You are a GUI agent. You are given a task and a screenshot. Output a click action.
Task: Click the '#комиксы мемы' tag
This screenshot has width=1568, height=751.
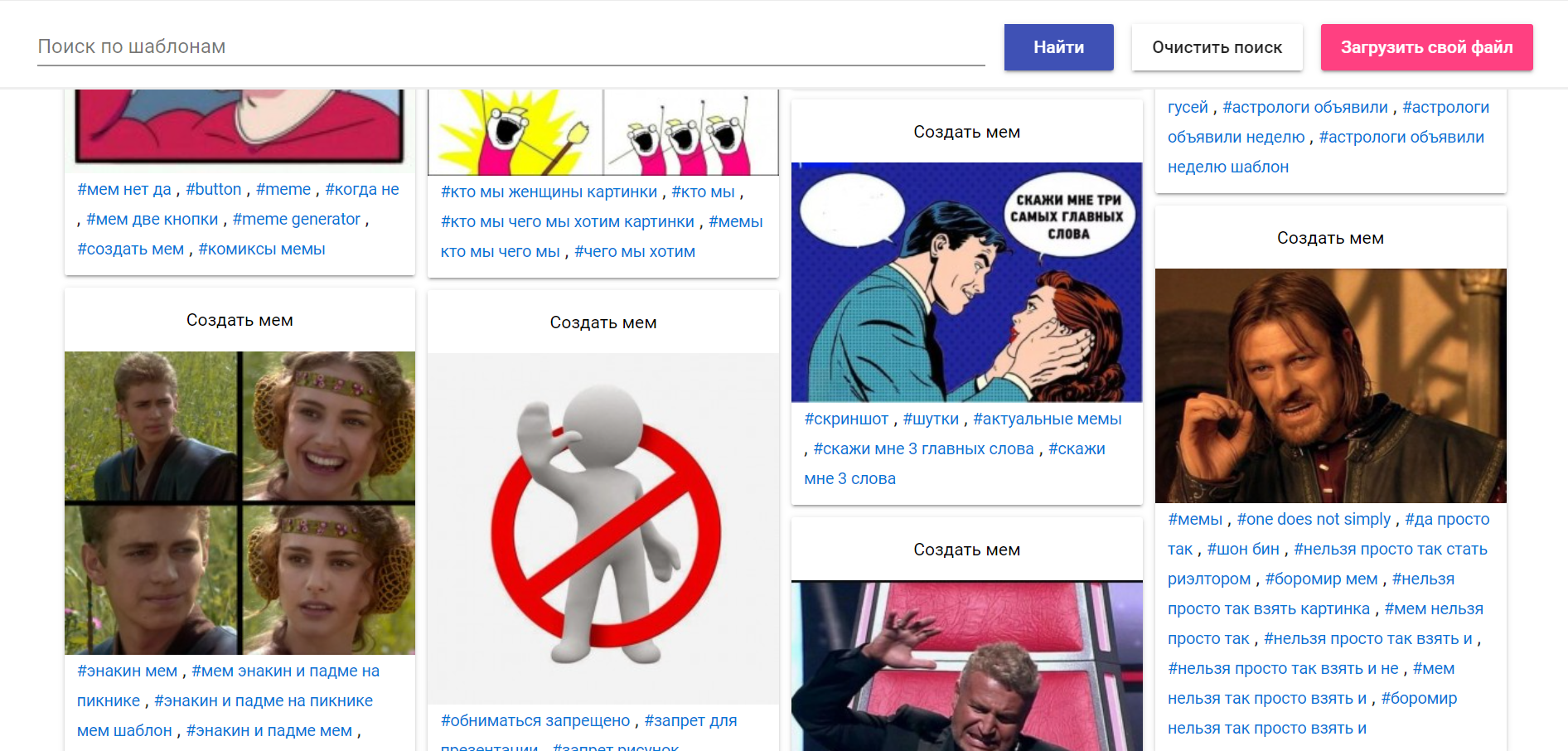[x=262, y=249]
